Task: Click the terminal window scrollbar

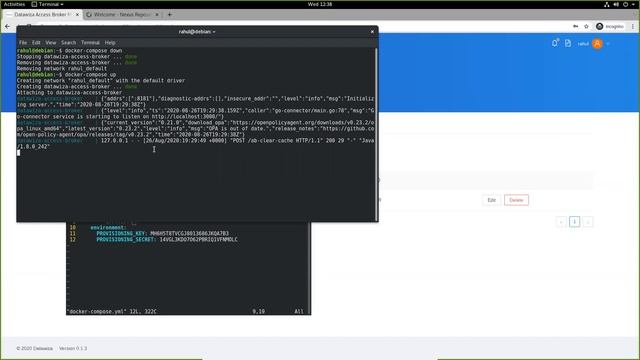Action: pyautogui.click(x=376, y=135)
